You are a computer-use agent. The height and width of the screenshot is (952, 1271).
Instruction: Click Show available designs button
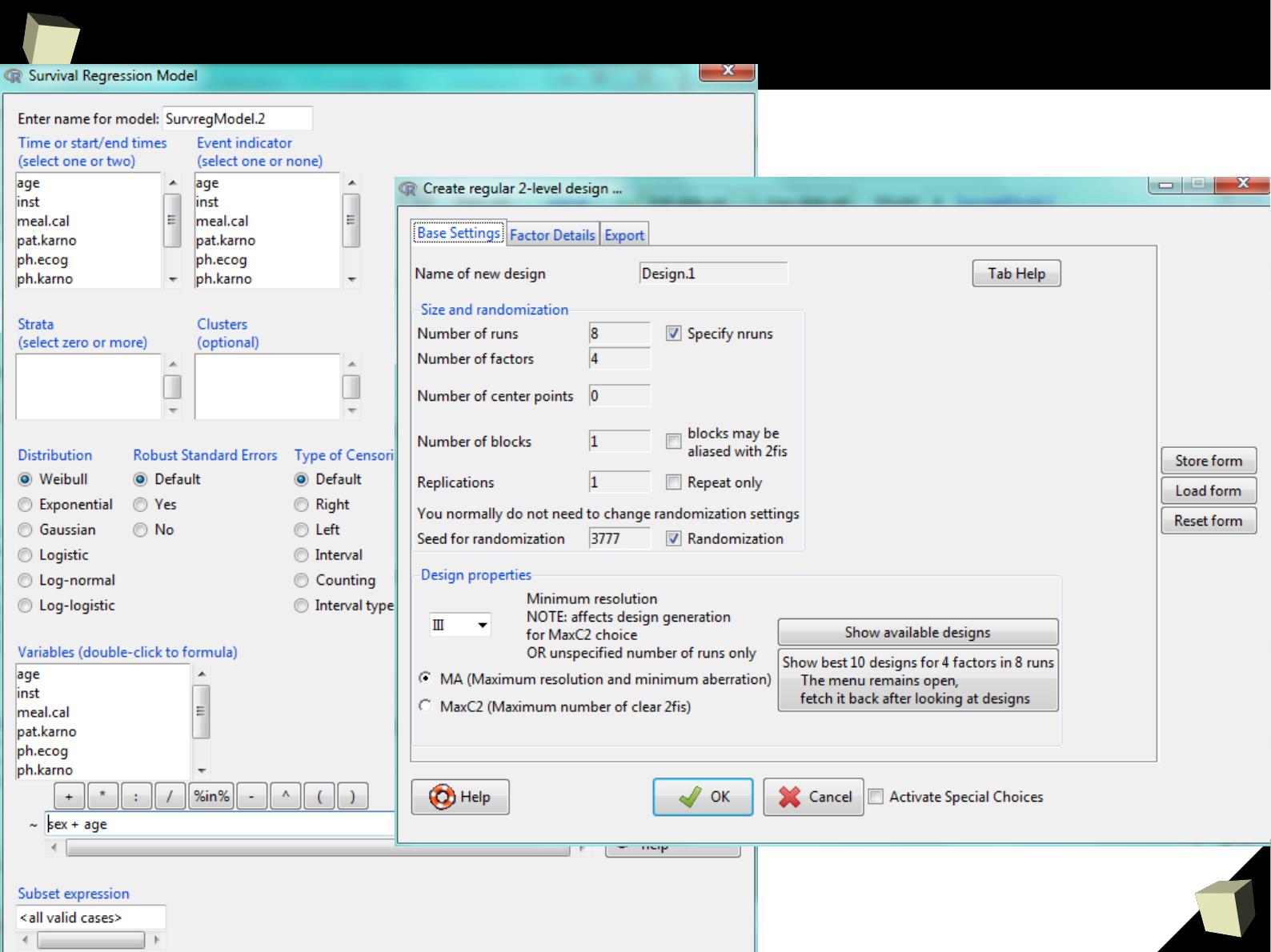(917, 632)
